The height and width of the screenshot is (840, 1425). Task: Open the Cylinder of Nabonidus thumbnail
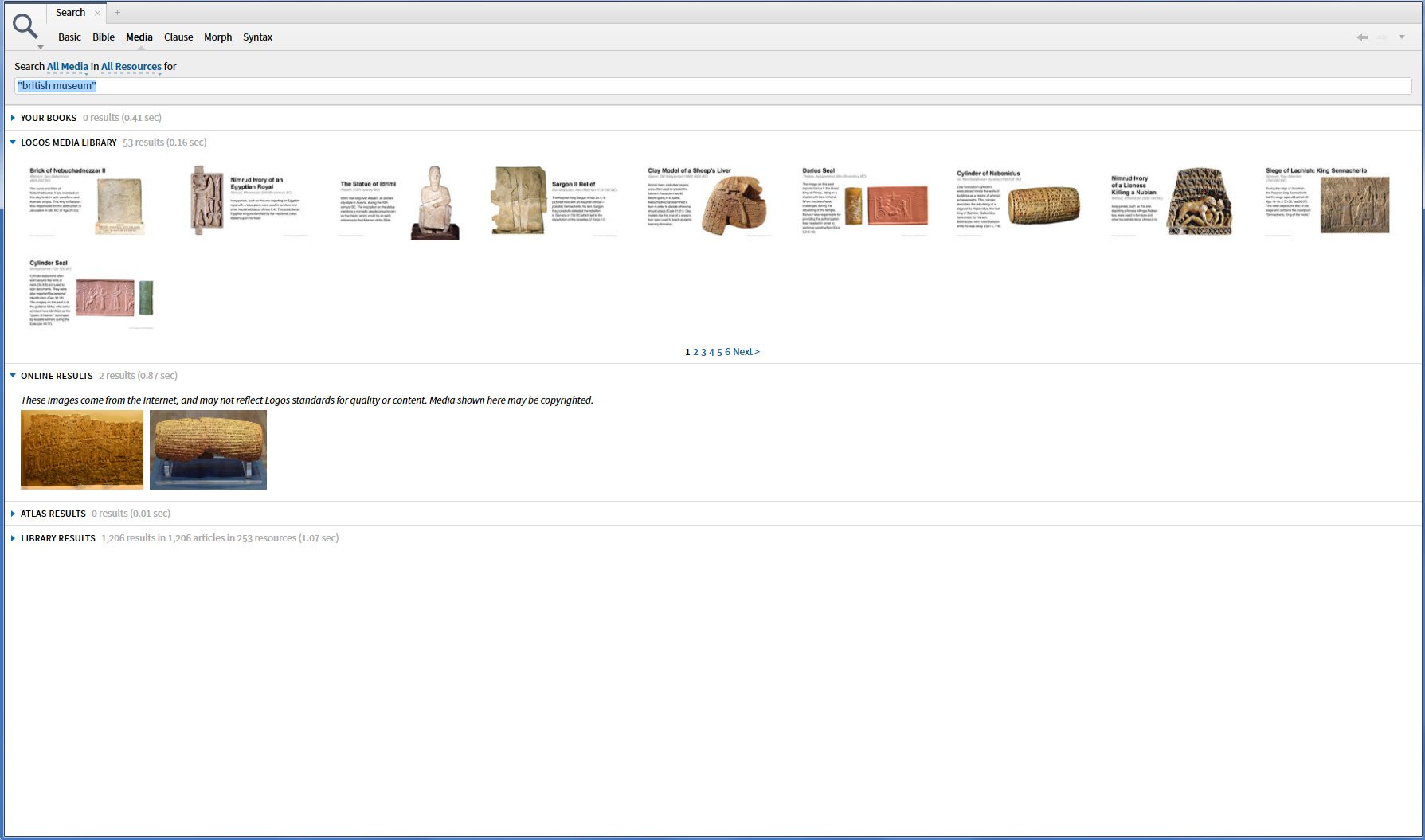click(1019, 201)
